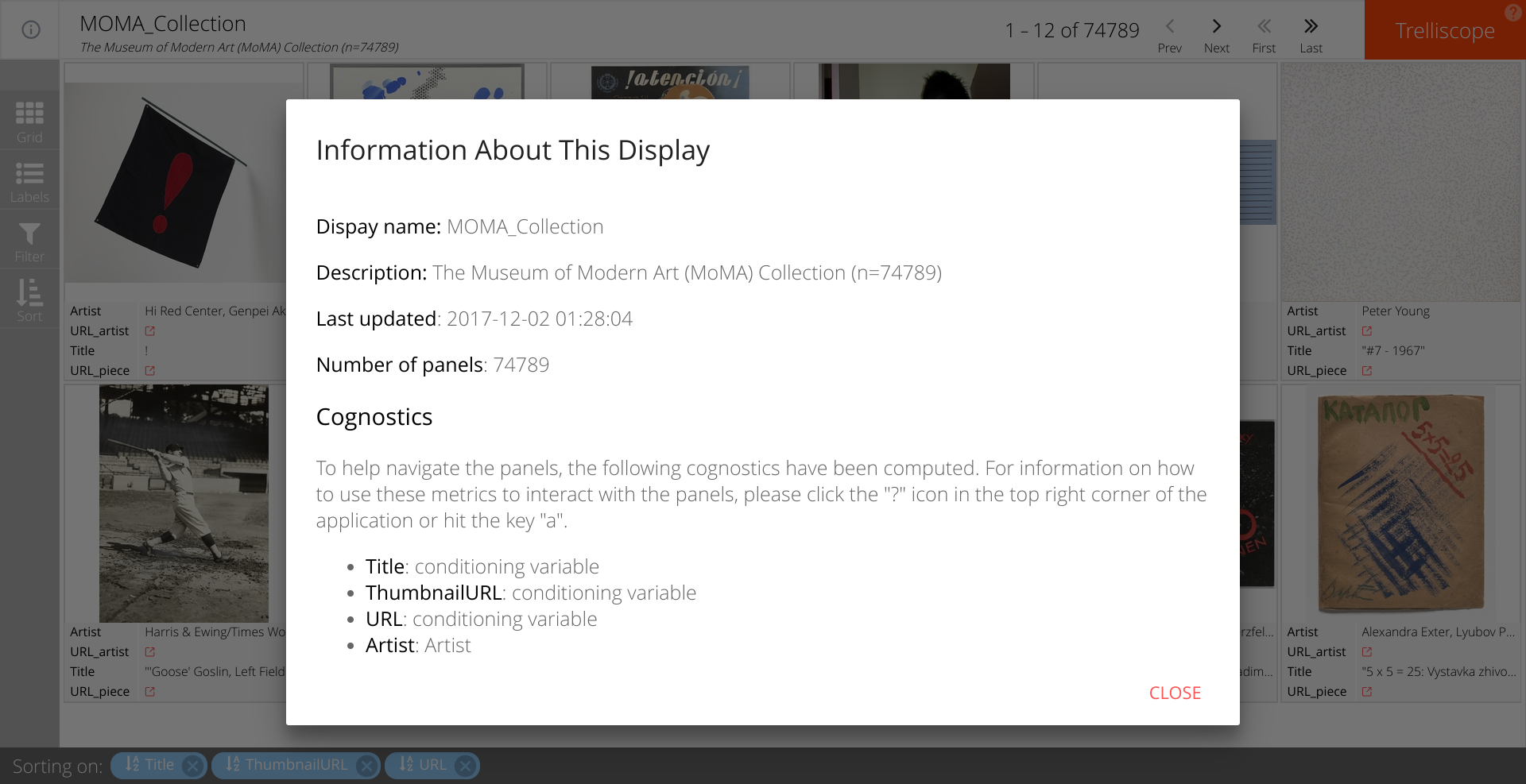1526x784 pixels.
Task: Open the Filter sidebar panel
Action: pos(29,240)
